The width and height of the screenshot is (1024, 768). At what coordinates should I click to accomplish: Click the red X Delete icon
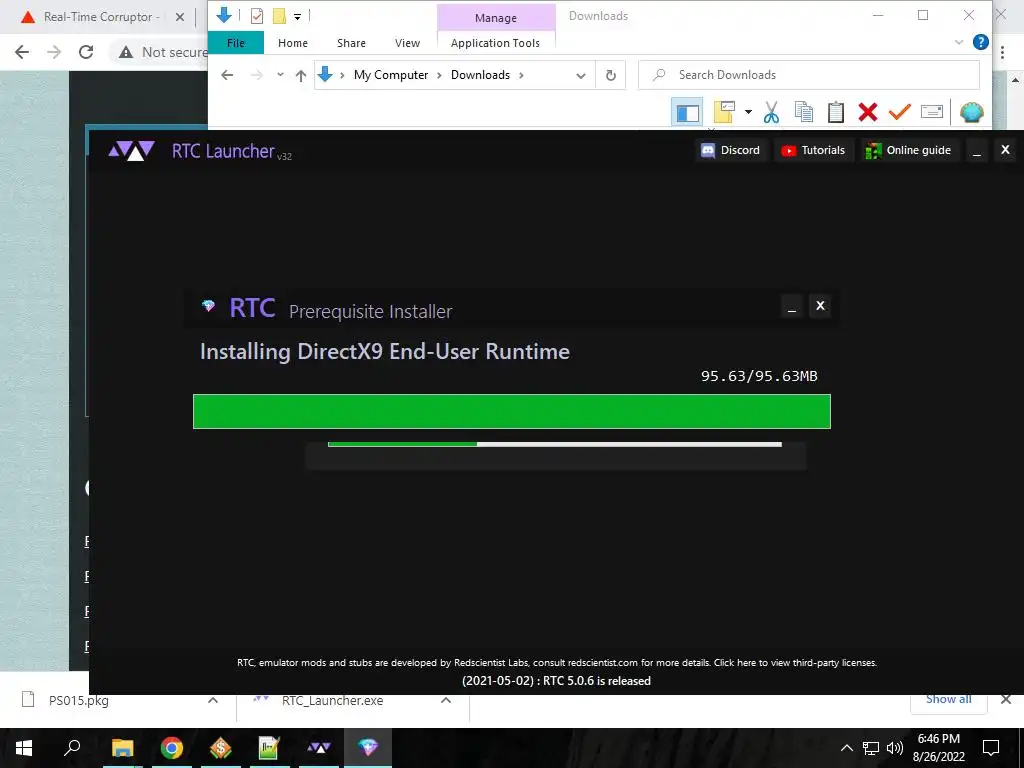tap(868, 112)
